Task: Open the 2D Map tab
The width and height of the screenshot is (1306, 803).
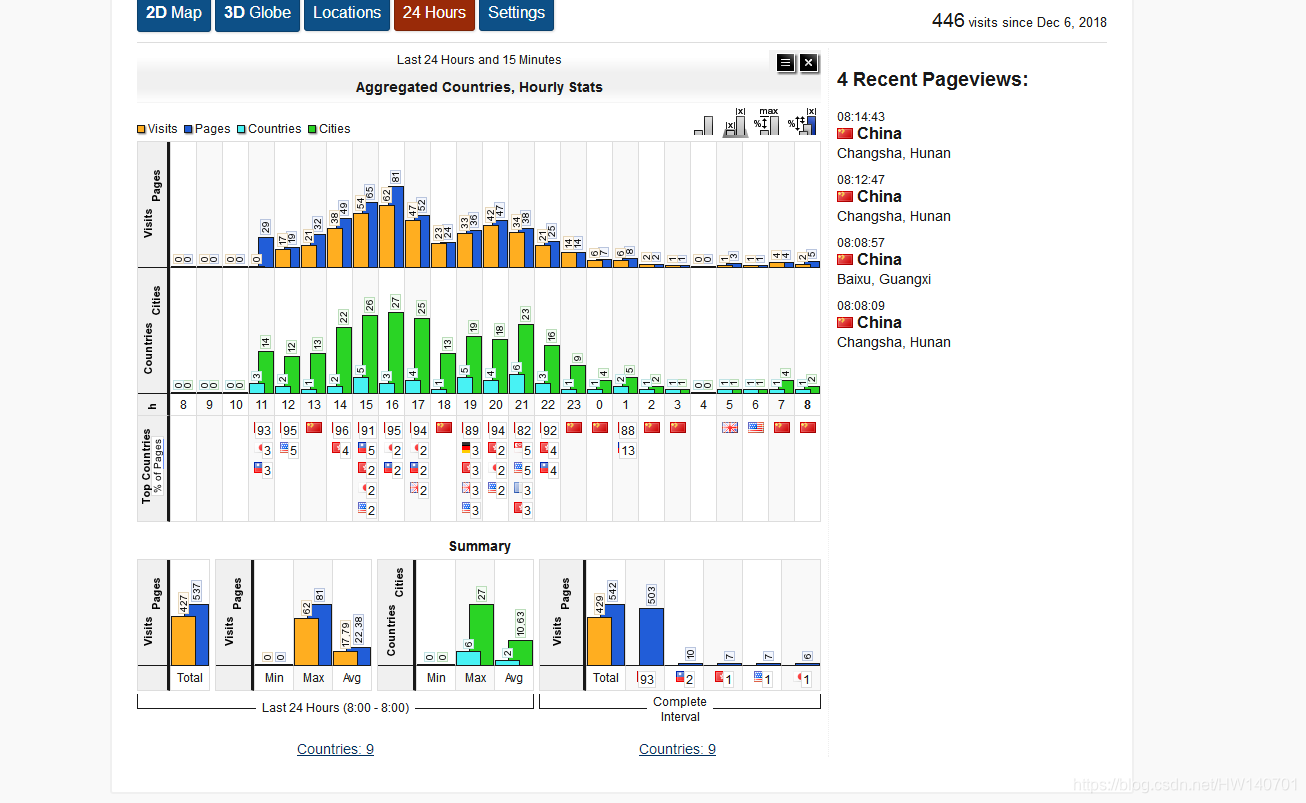Action: (174, 14)
